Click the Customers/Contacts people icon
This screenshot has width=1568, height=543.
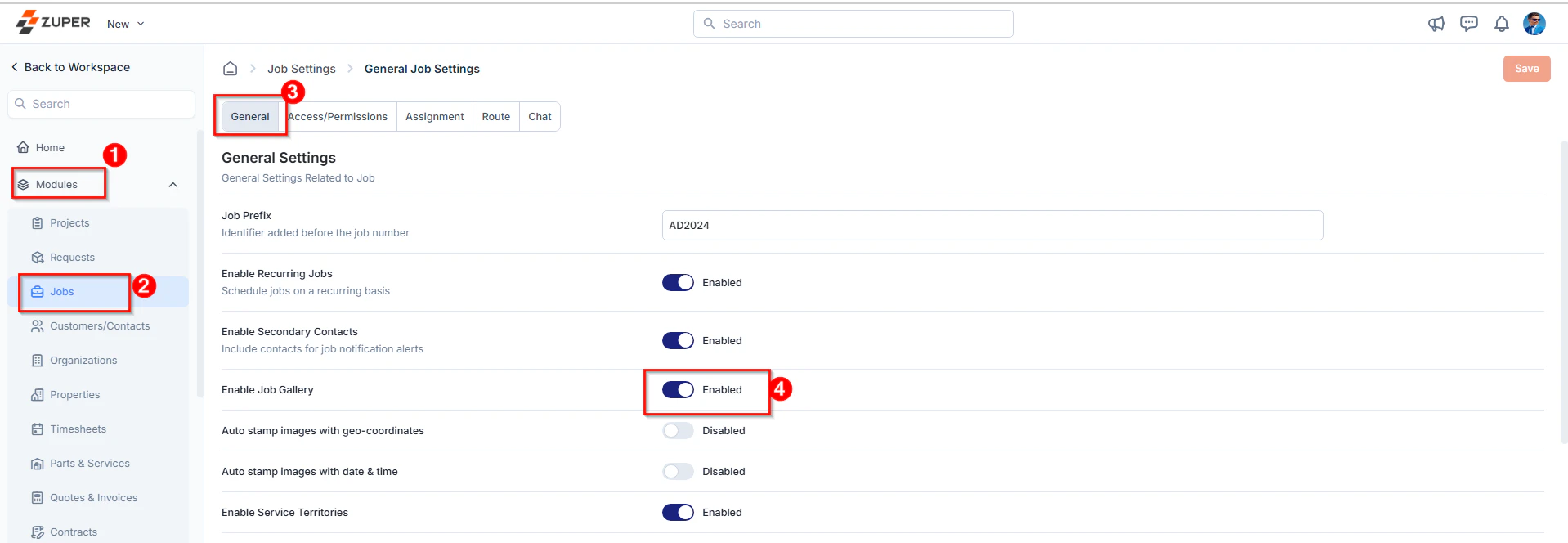coord(37,326)
